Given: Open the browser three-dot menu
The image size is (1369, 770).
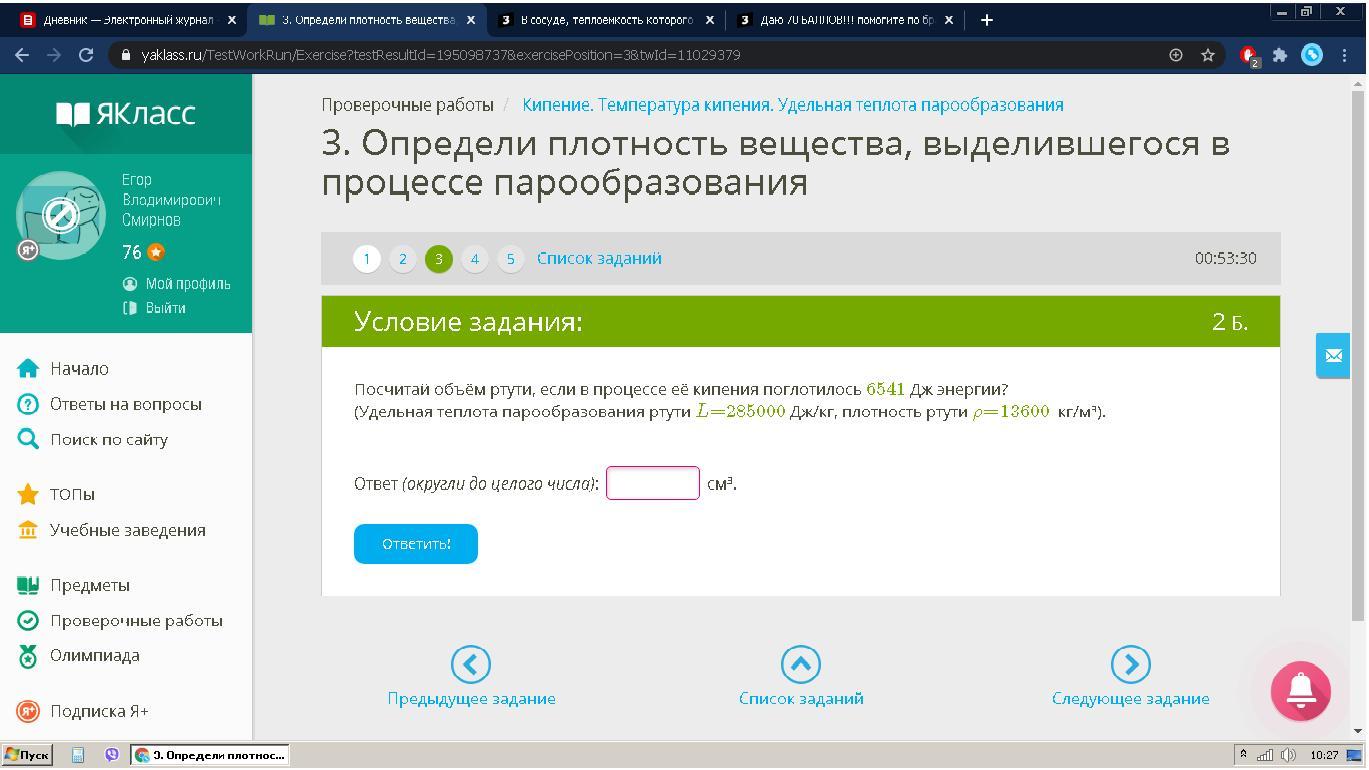Looking at the screenshot, I should pos(1343,55).
